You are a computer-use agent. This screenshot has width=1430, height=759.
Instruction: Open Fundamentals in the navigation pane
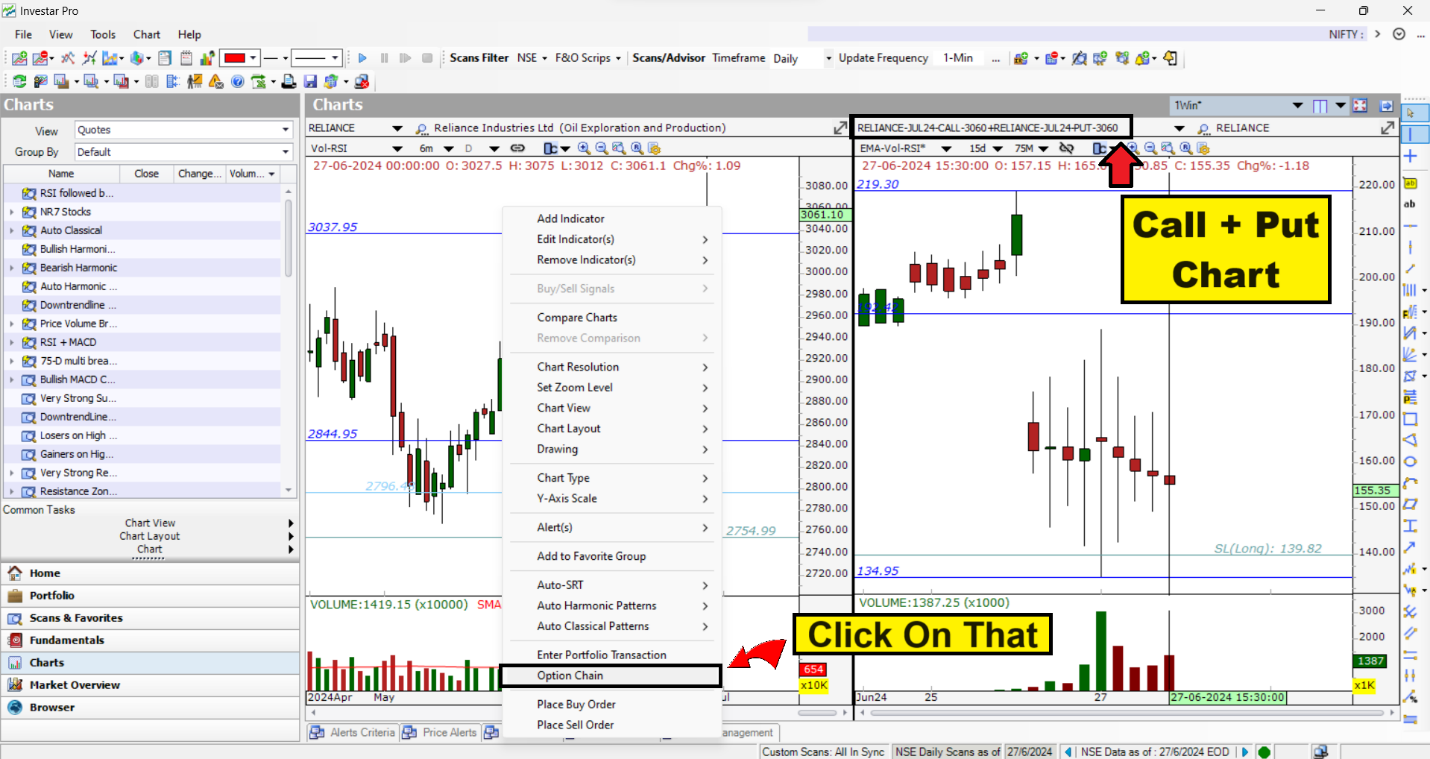tap(66, 640)
